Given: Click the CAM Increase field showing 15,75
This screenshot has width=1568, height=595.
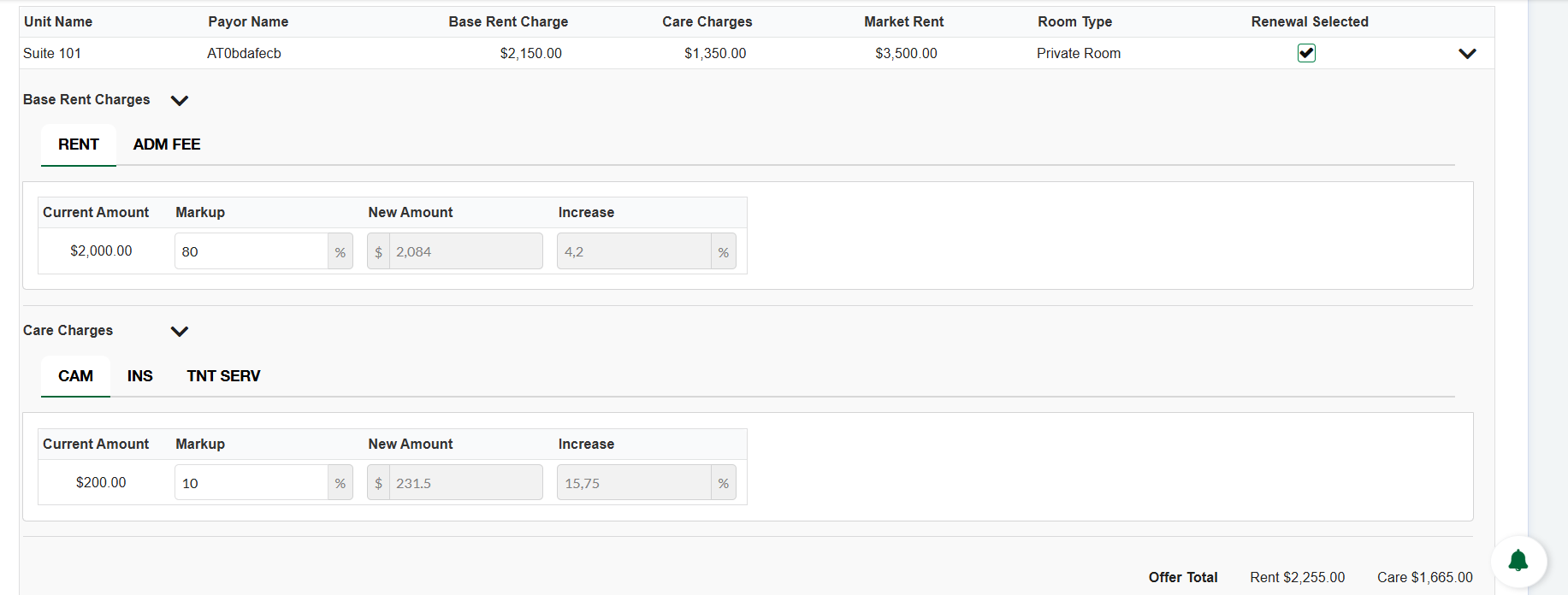Looking at the screenshot, I should pos(634,483).
